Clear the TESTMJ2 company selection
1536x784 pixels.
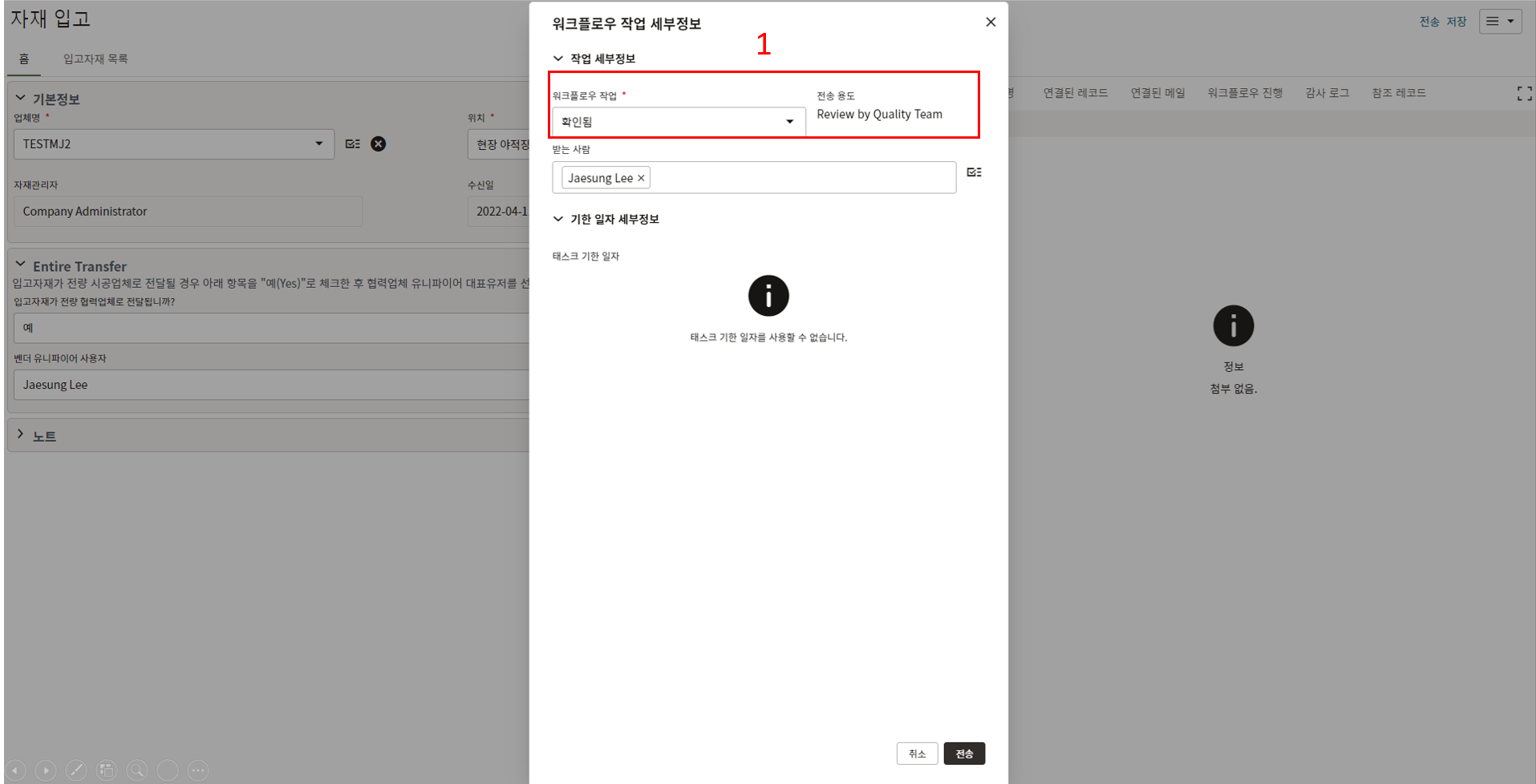coord(378,144)
